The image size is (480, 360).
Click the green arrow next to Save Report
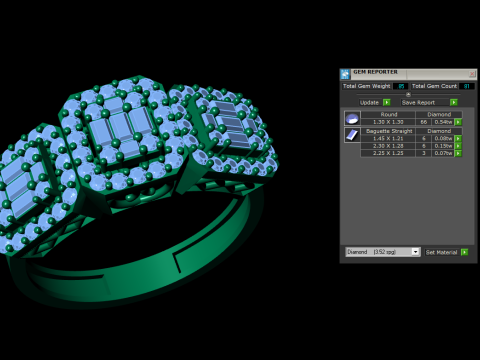453,102
